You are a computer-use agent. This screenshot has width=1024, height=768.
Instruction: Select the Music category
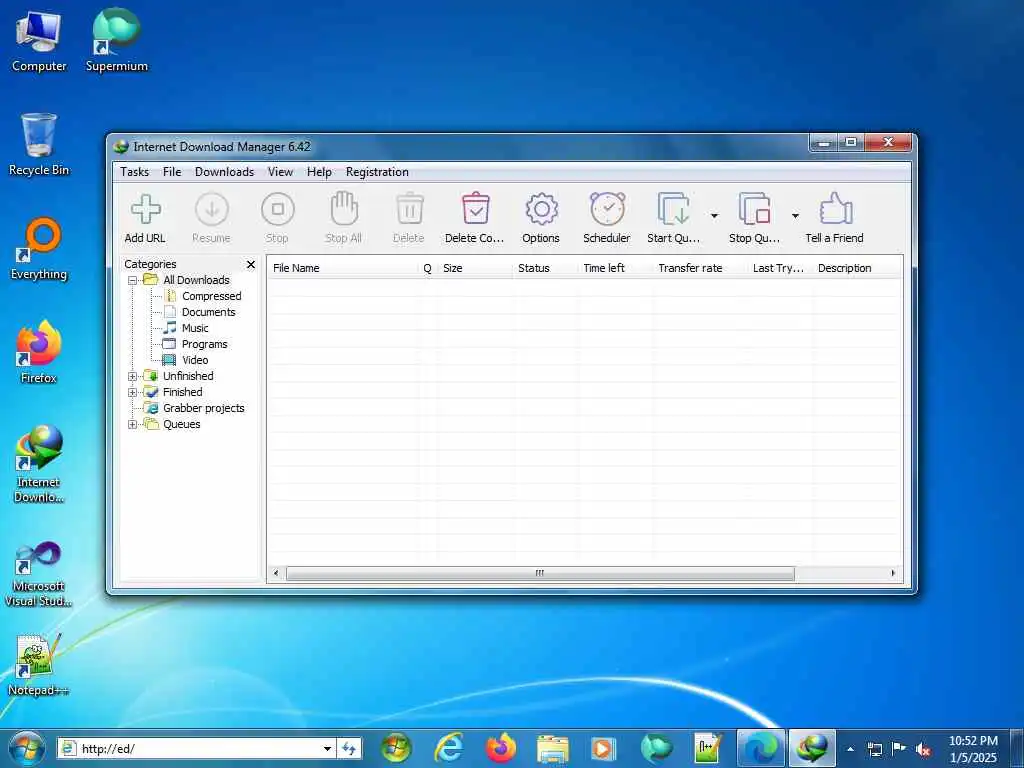(x=195, y=328)
